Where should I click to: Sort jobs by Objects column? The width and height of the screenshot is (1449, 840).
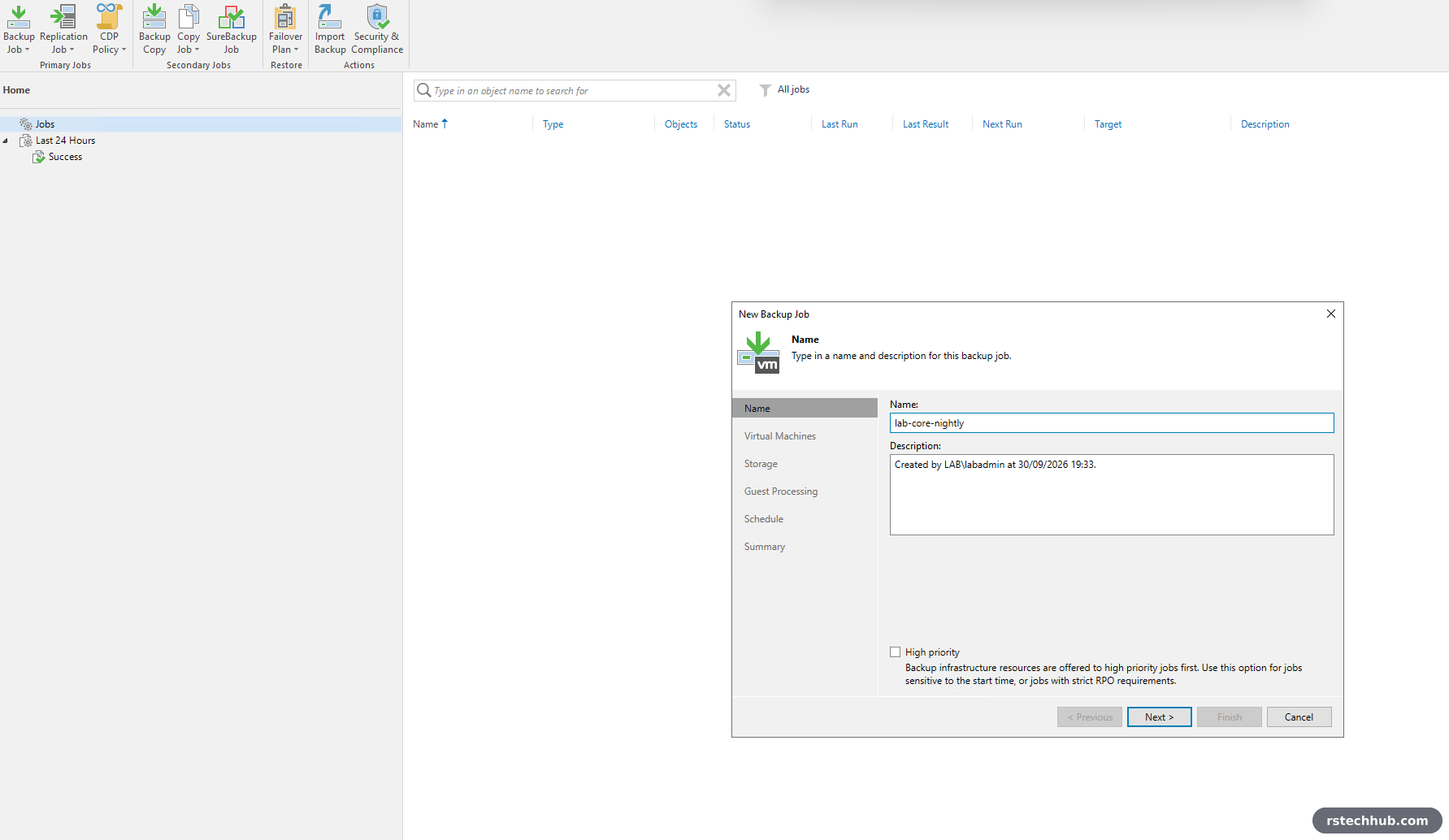tap(681, 124)
